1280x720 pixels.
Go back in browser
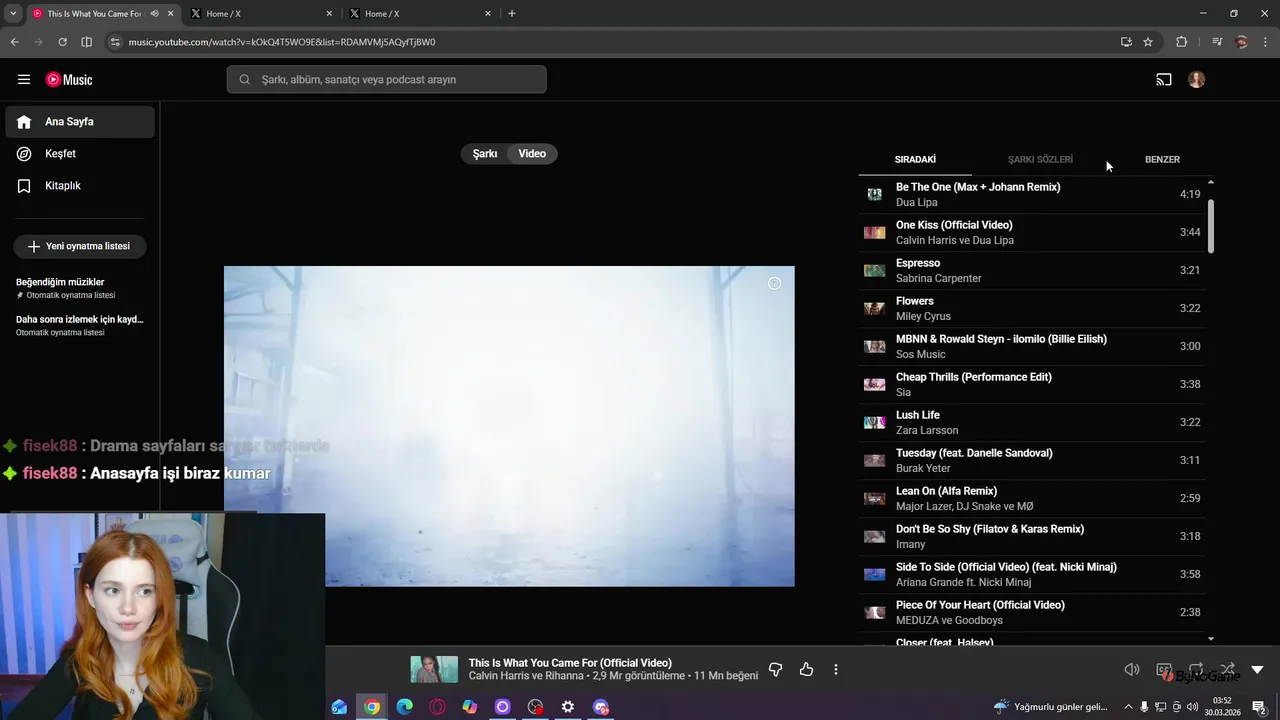[14, 42]
